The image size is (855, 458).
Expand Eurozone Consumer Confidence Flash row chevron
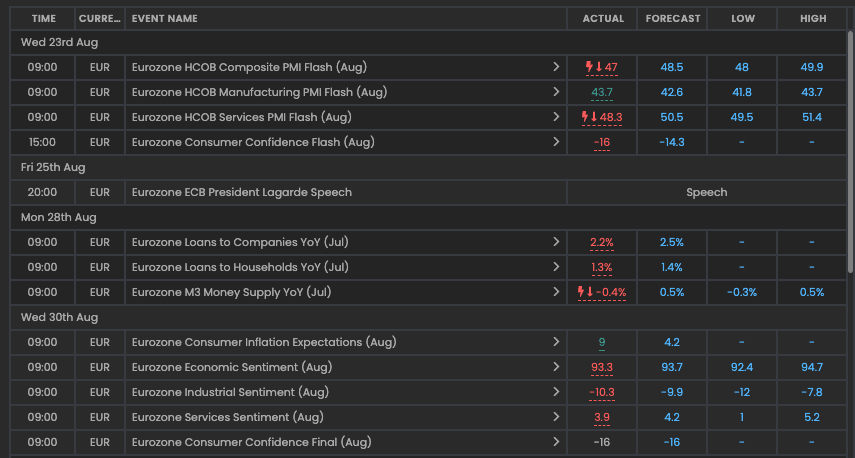[556, 142]
